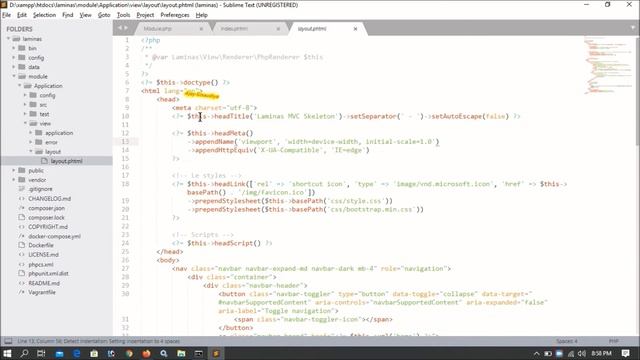Open the notification center icon

point(625,353)
